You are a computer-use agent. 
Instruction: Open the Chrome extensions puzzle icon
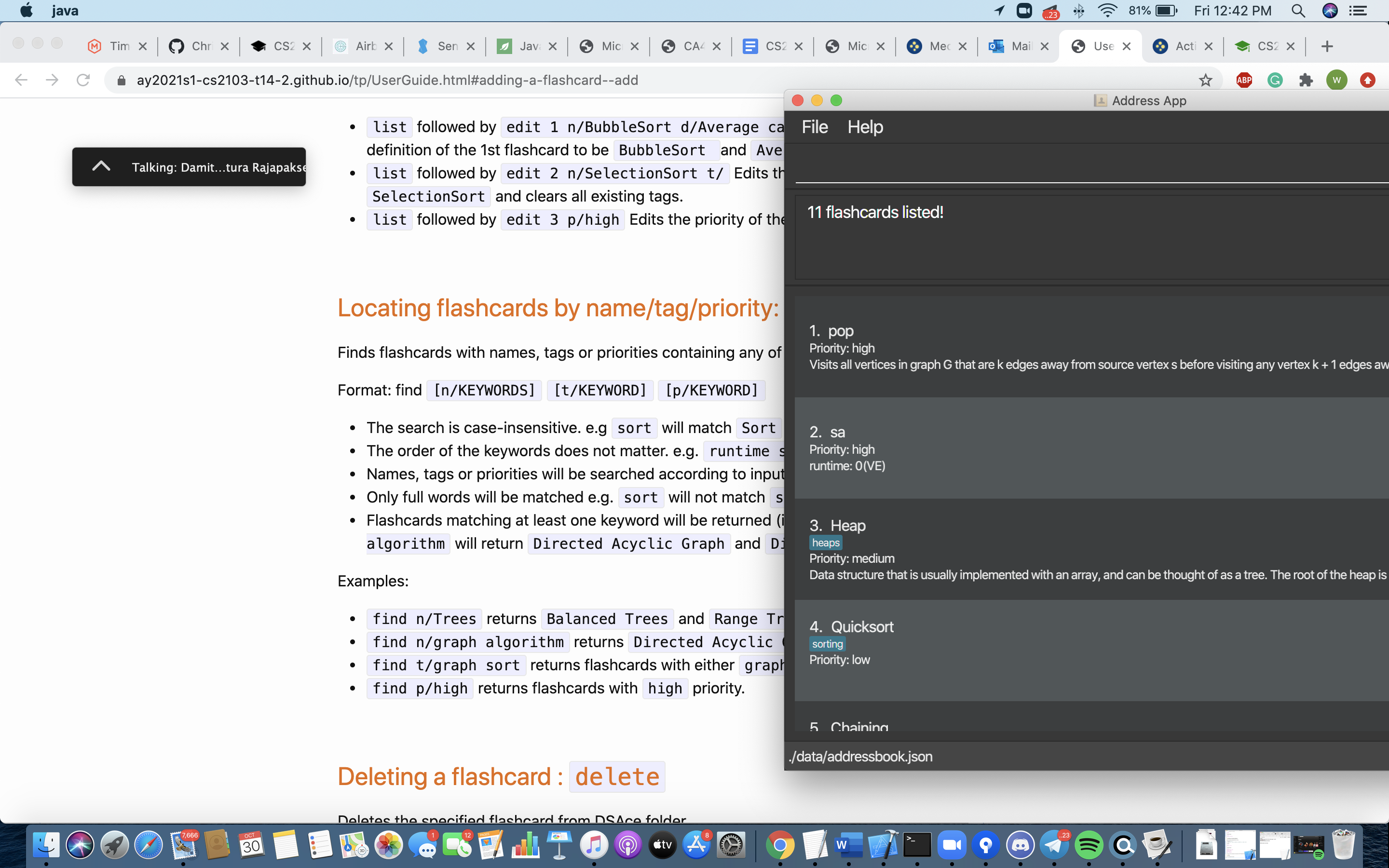tap(1306, 81)
